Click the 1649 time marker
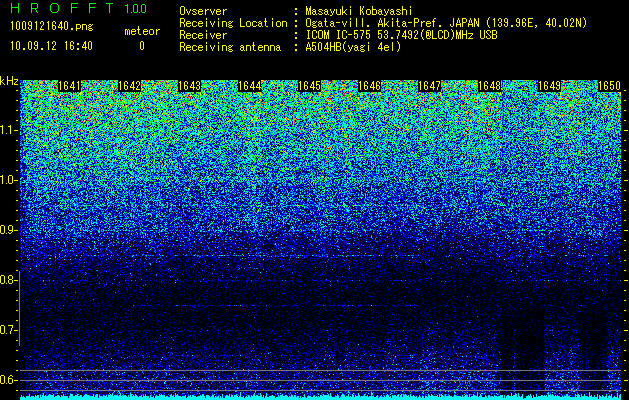Image resolution: width=629 pixels, height=400 pixels. 549,86
